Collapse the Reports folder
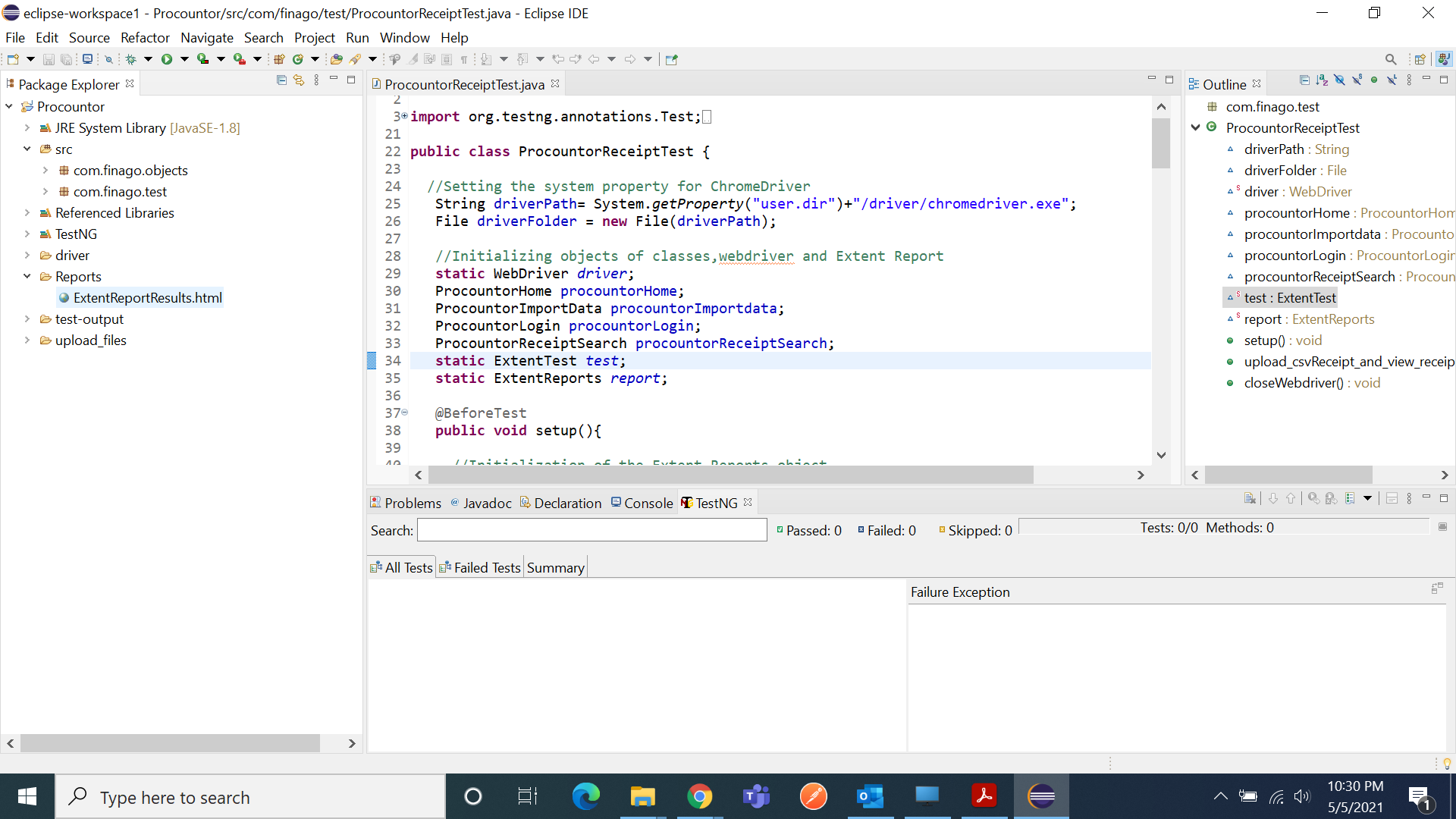Image resolution: width=1456 pixels, height=819 pixels. (27, 277)
